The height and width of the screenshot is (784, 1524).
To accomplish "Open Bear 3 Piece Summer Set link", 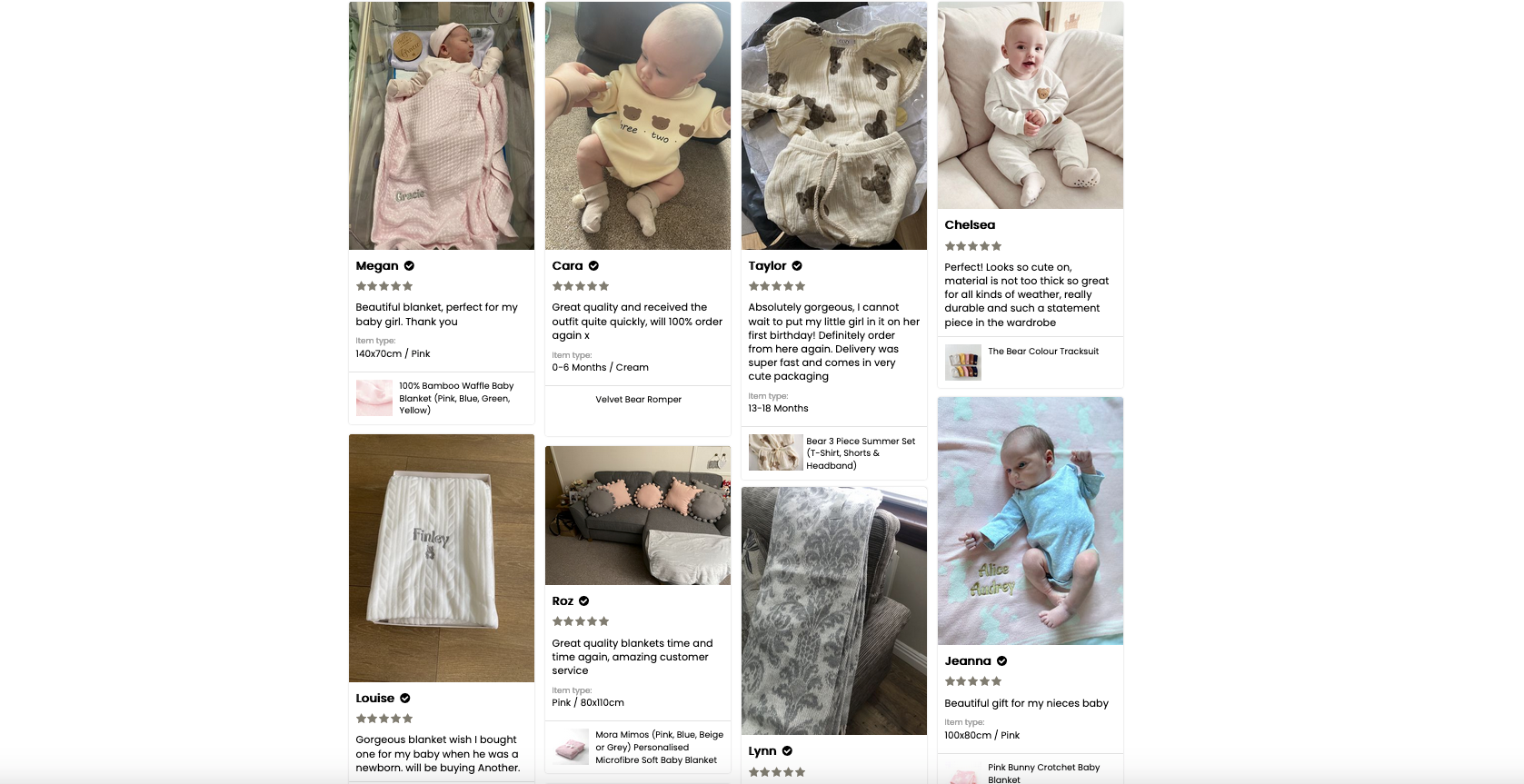I will pyautogui.click(x=861, y=453).
